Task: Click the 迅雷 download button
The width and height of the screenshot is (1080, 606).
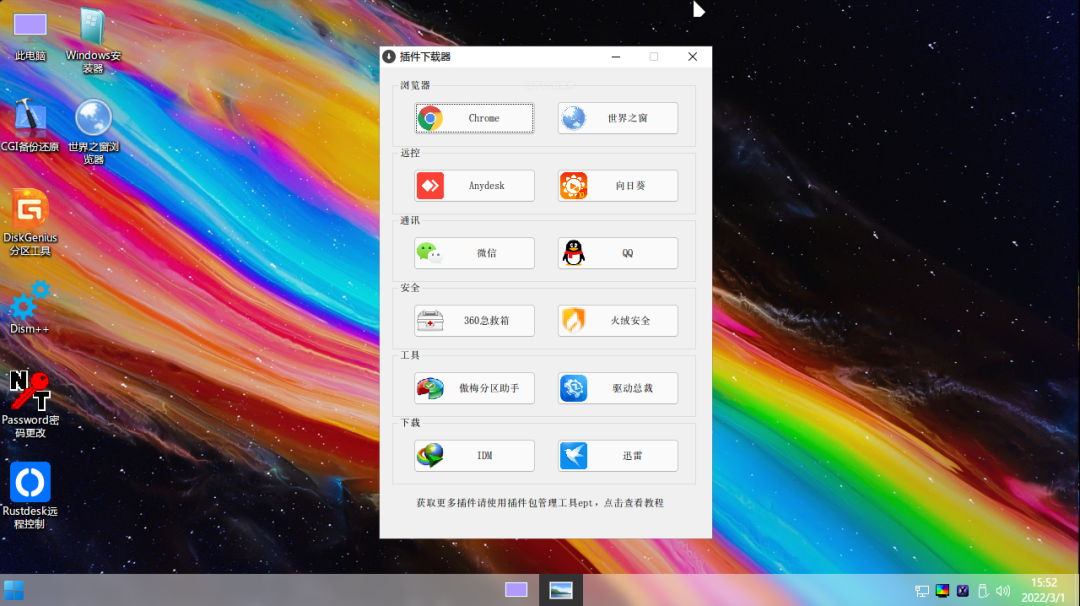Action: click(617, 456)
